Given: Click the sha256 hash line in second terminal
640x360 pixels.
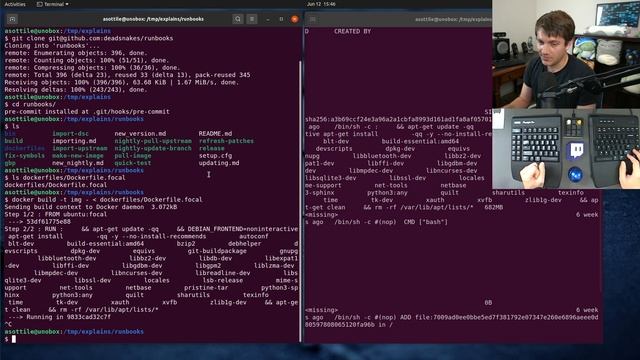Looking at the screenshot, I should pos(398,119).
